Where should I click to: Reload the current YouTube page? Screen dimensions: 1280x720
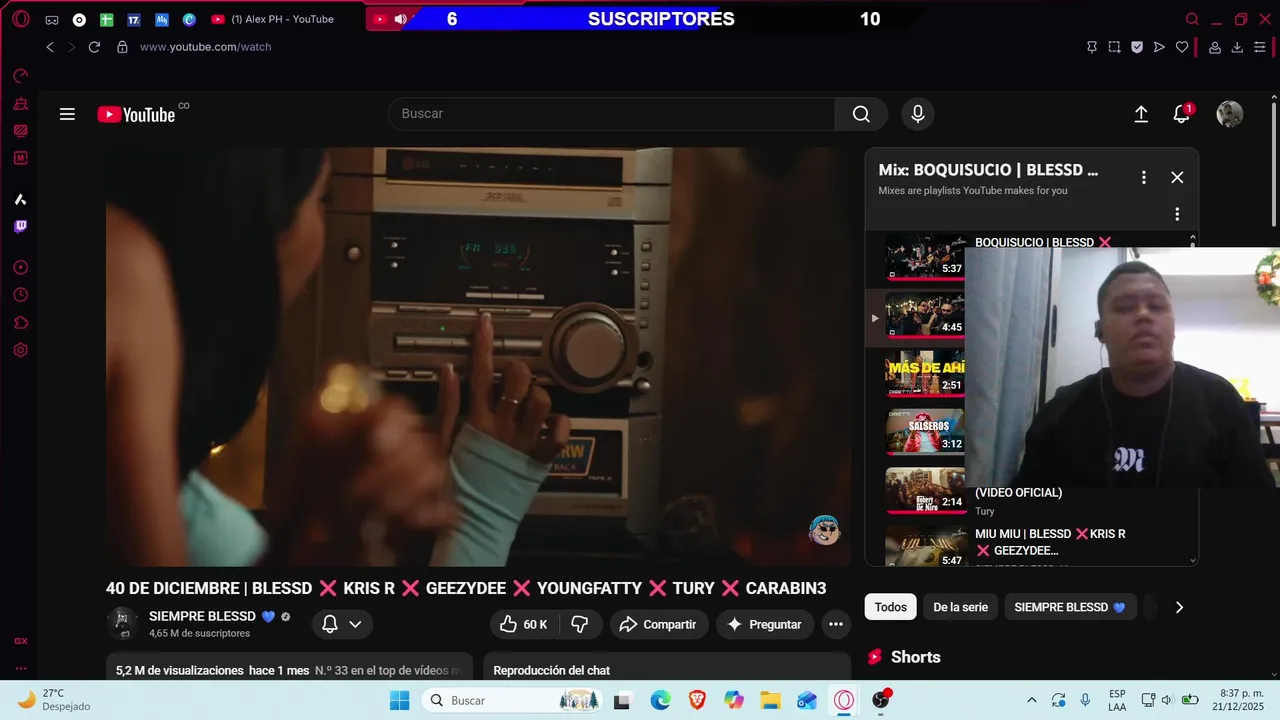pyautogui.click(x=94, y=47)
